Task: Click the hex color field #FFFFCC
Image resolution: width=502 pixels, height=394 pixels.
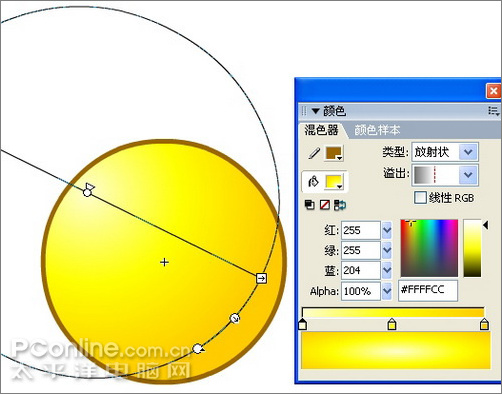Action: point(428,290)
